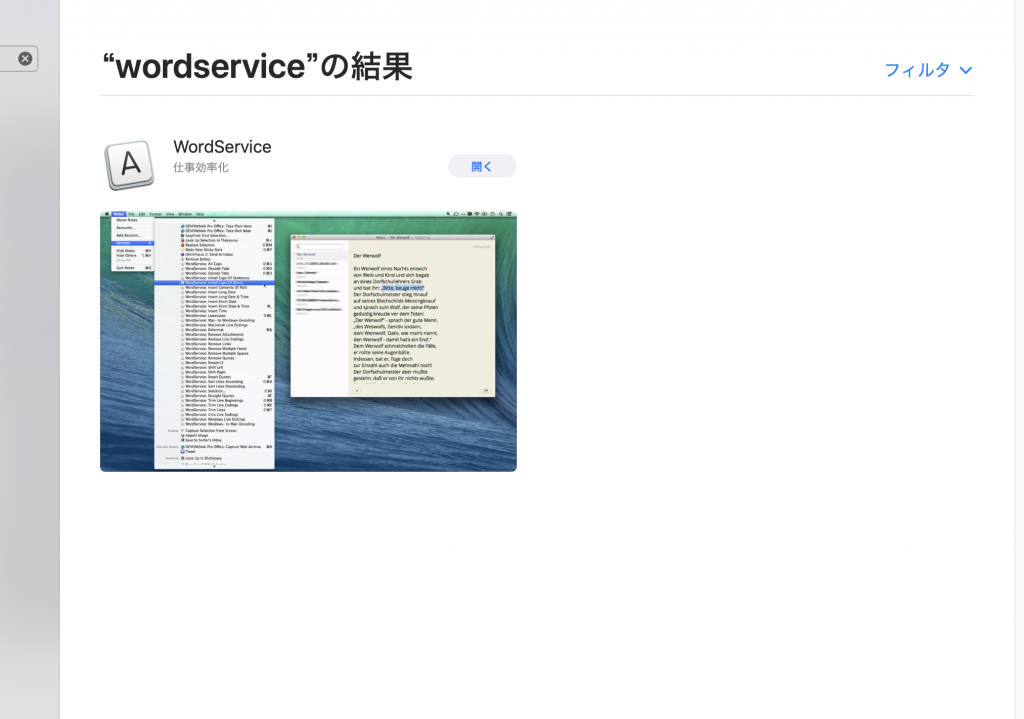The width and height of the screenshot is (1024, 719).
Task: Click the “wordservice”の結果 heading
Action: (257, 66)
